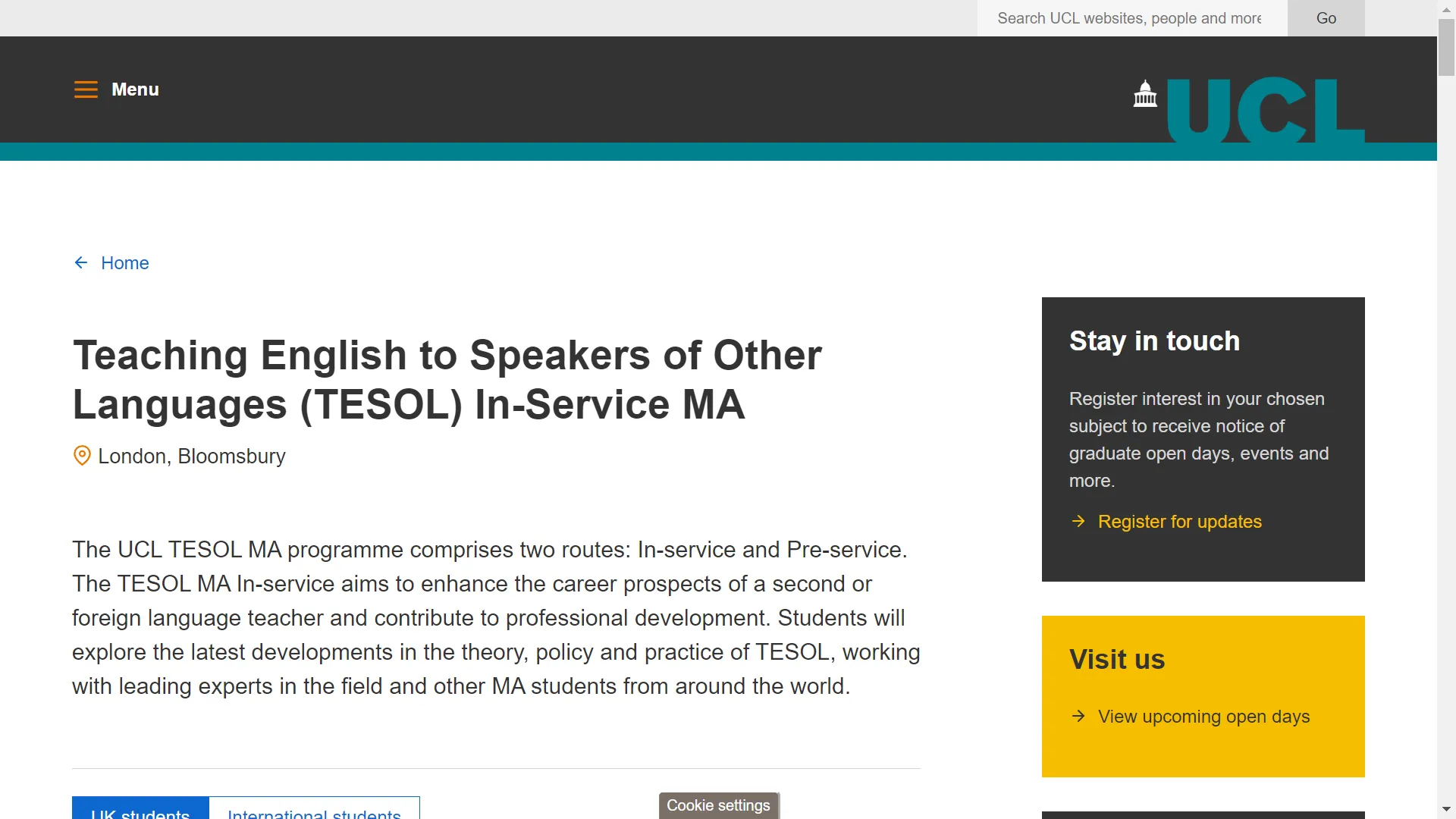
Task: Click the yellow arrow beside Register for updates
Action: point(1078,521)
